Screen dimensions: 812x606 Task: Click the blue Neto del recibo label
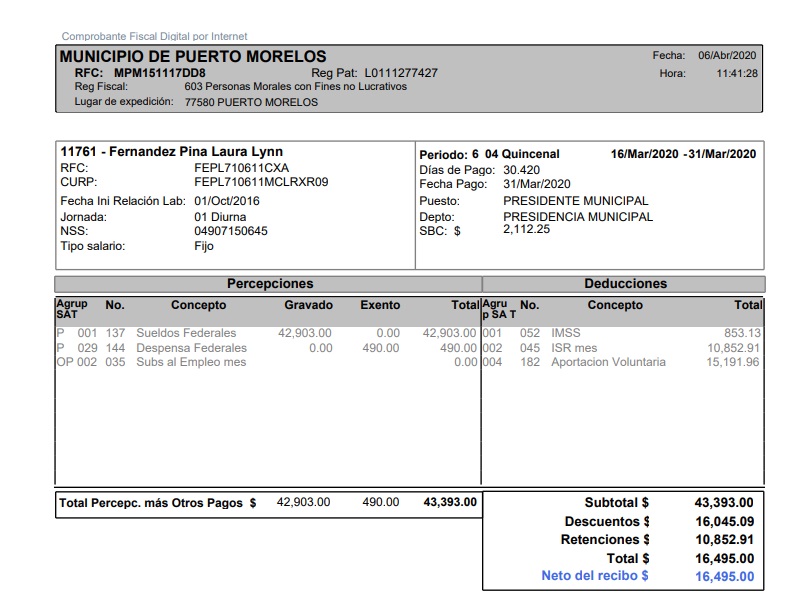tap(594, 576)
